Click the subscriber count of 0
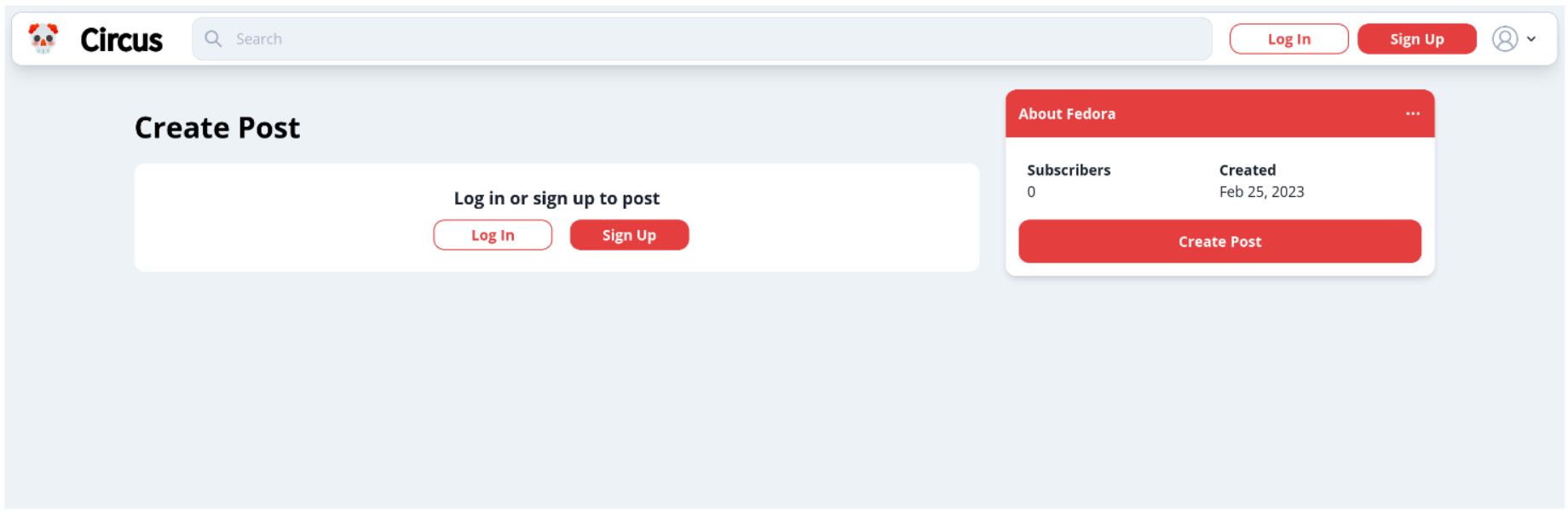Viewport: 1568px width, 512px height. 1031,193
